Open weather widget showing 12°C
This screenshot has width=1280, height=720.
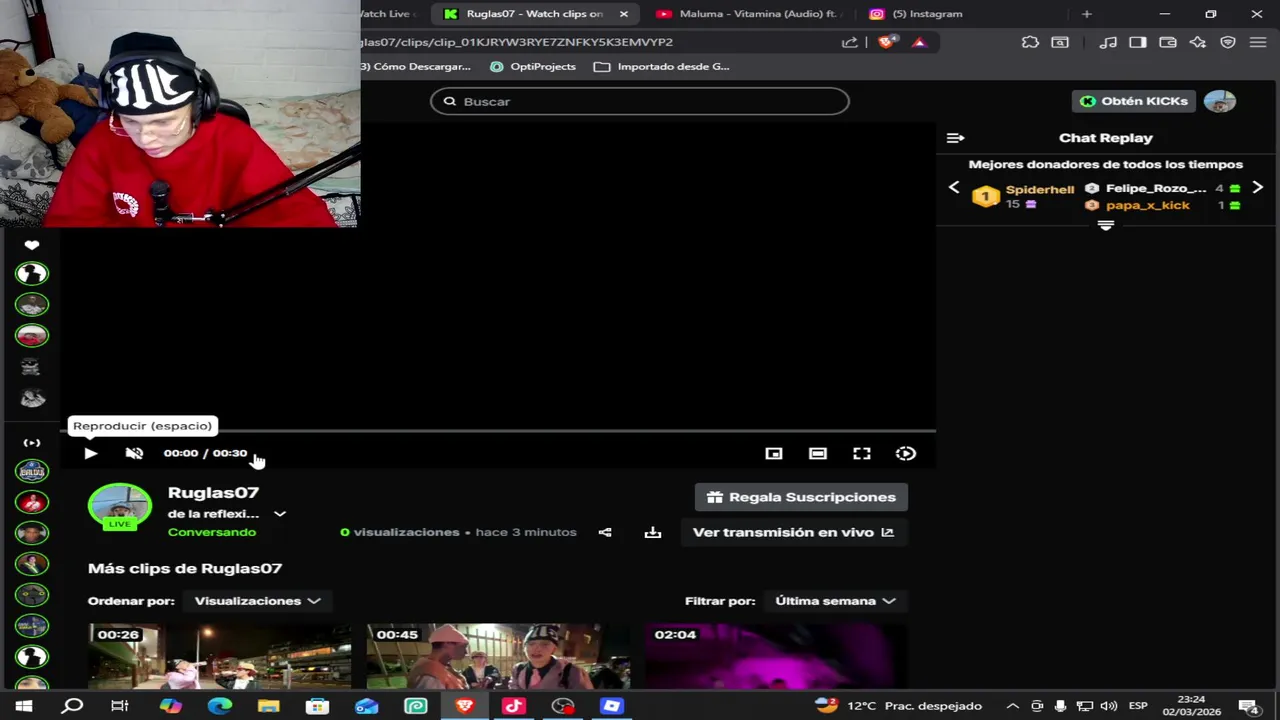pyautogui.click(x=898, y=706)
